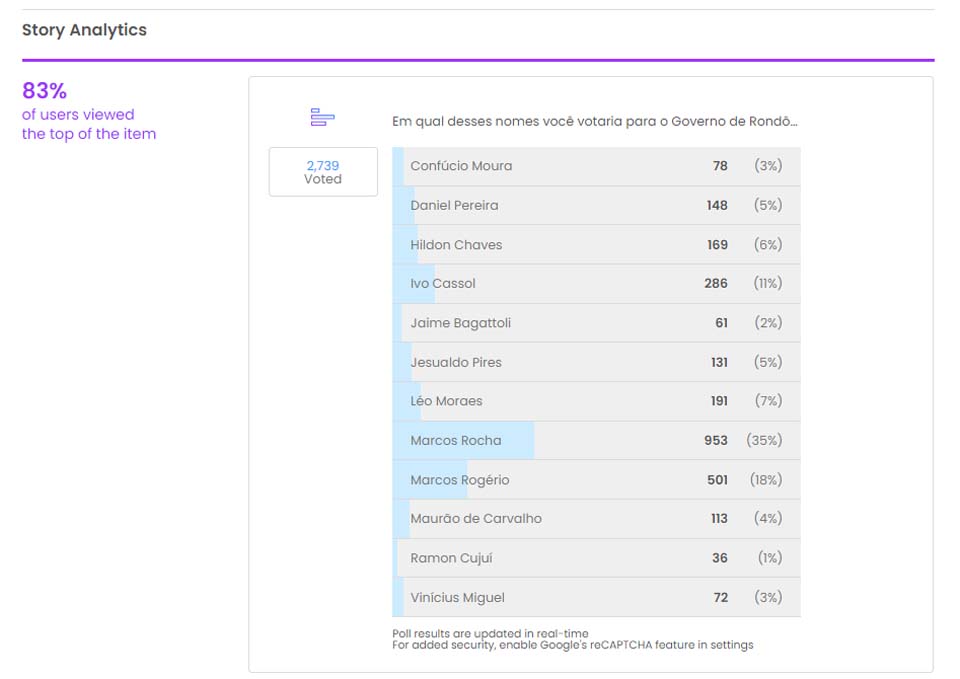Choose the Ramon Cujuí poll option
The width and height of the screenshot is (960, 679).
596,558
